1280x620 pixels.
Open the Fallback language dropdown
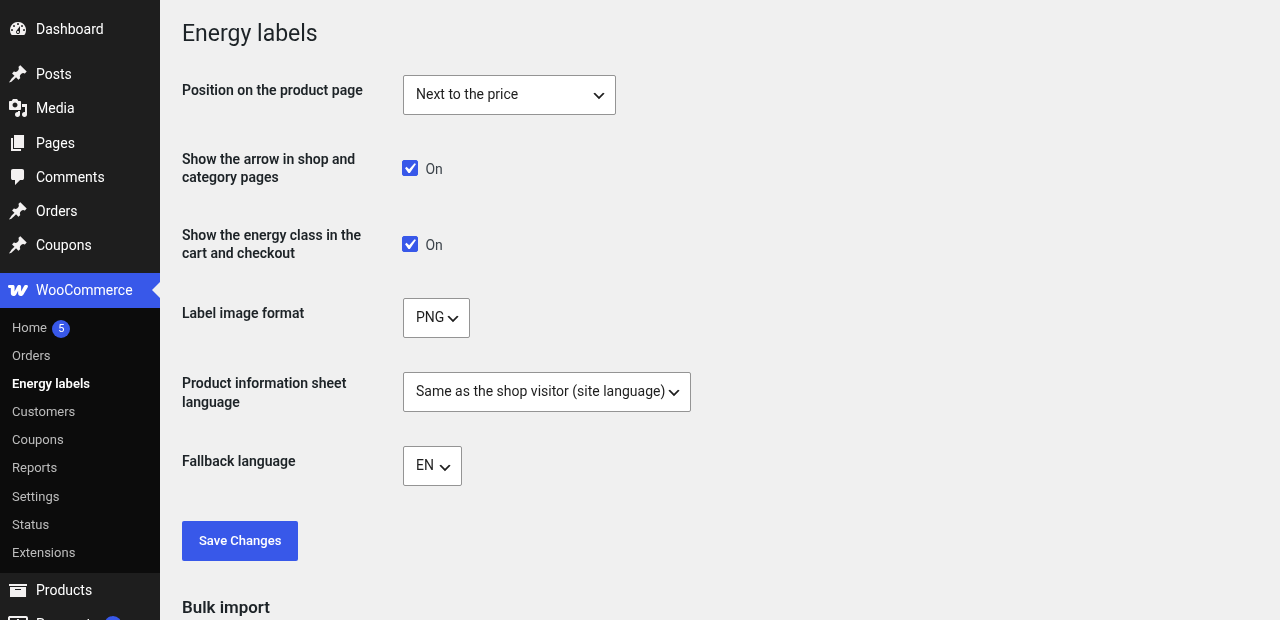432,466
